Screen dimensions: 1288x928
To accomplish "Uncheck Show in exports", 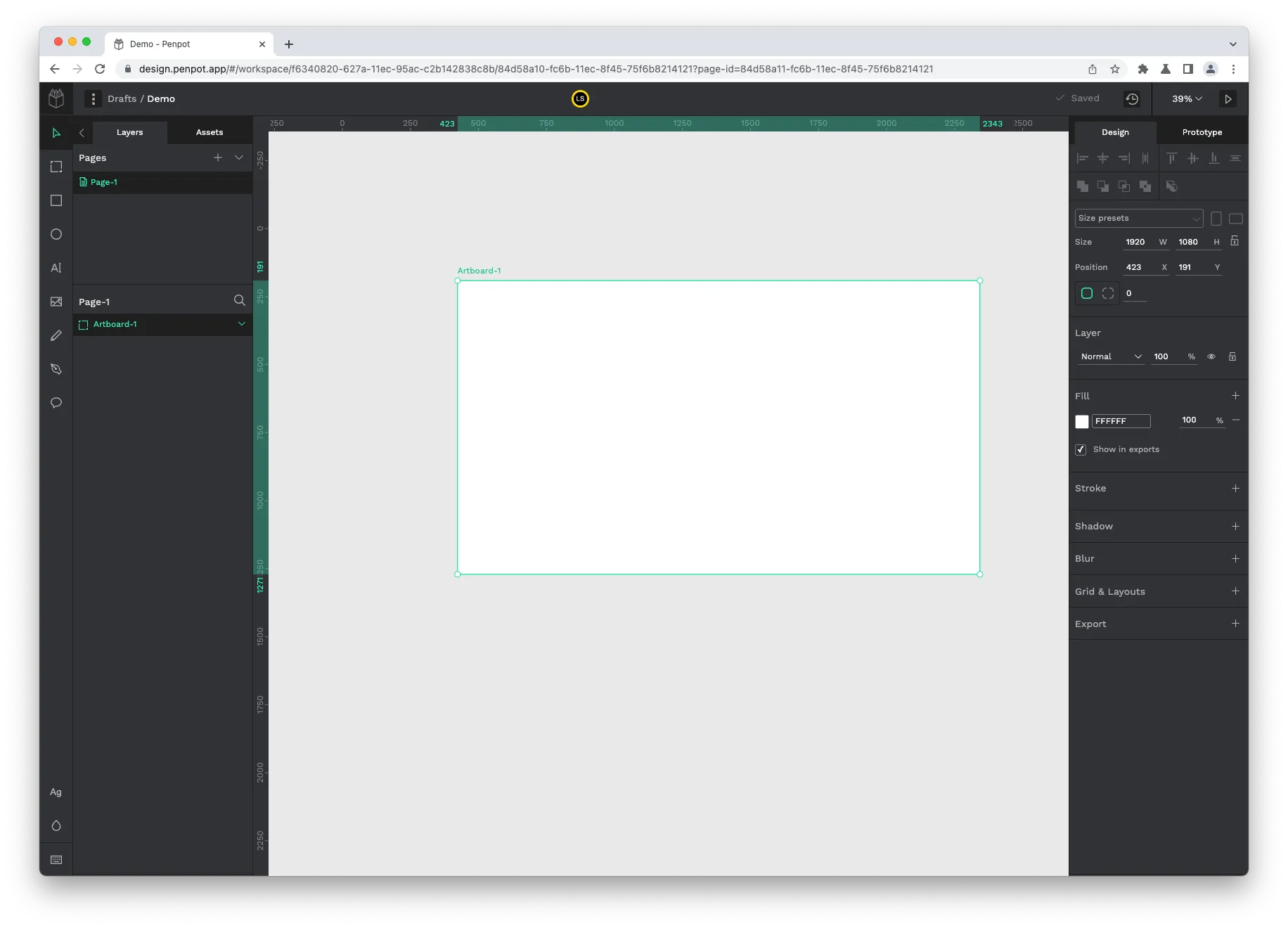I will (1081, 449).
